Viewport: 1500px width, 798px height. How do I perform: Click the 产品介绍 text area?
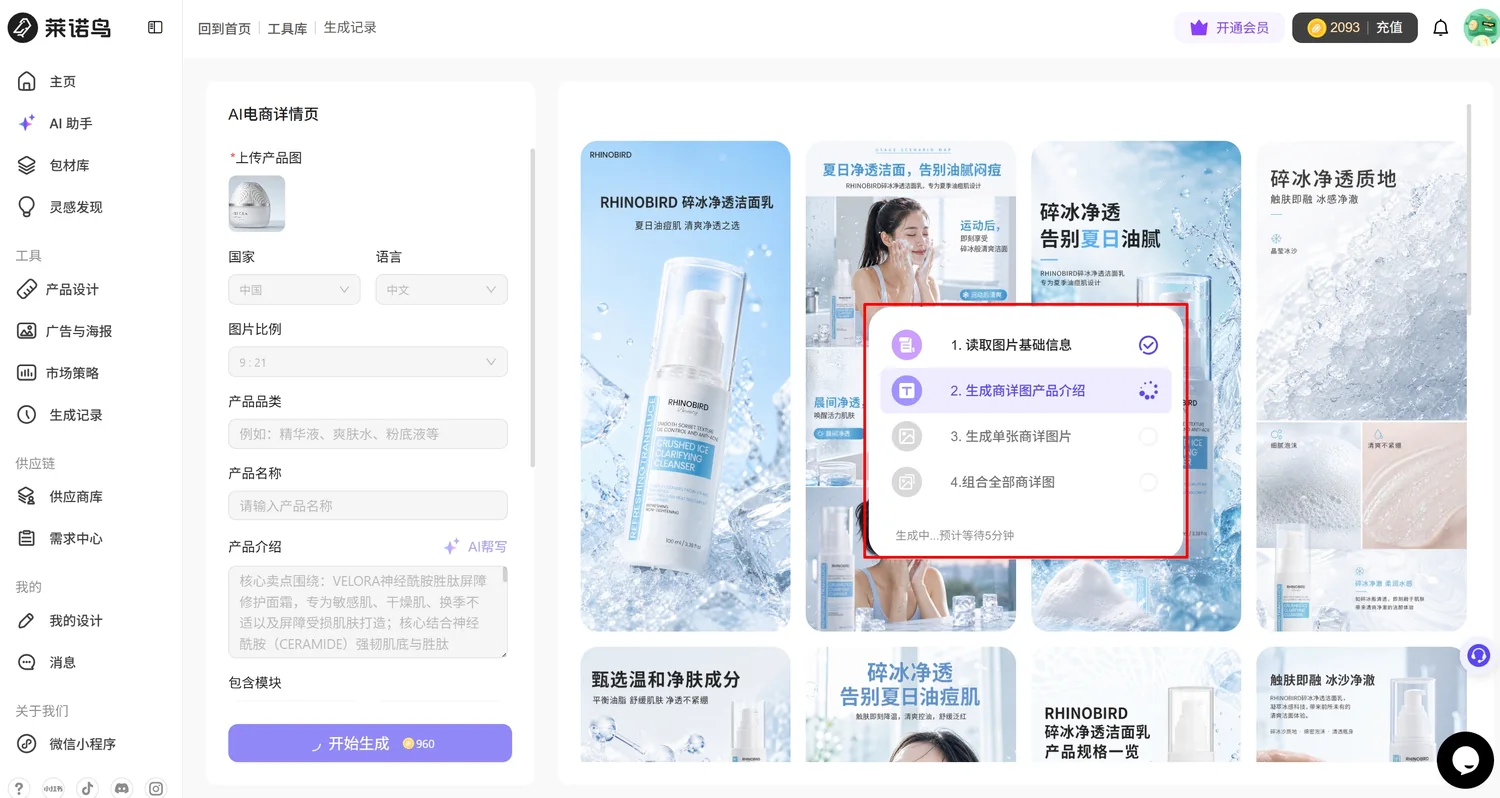(368, 612)
